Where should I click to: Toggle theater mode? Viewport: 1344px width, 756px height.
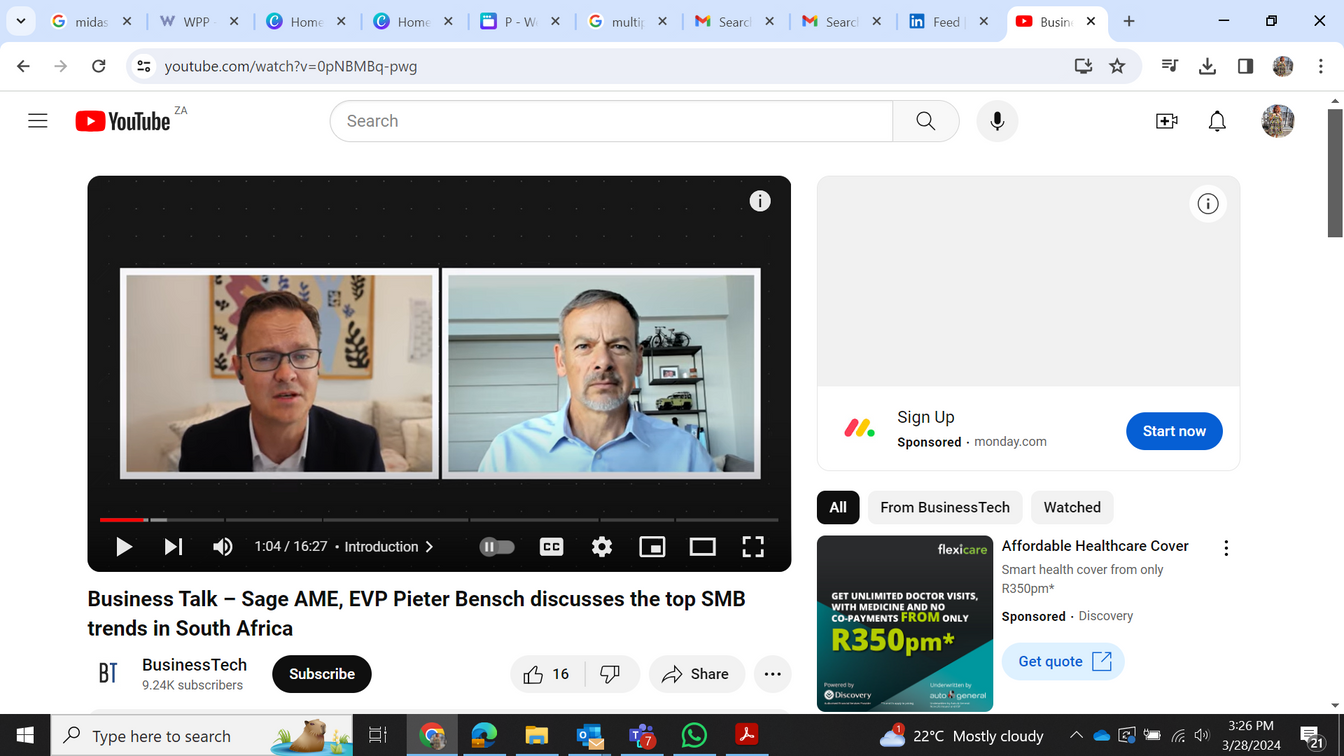pos(703,546)
